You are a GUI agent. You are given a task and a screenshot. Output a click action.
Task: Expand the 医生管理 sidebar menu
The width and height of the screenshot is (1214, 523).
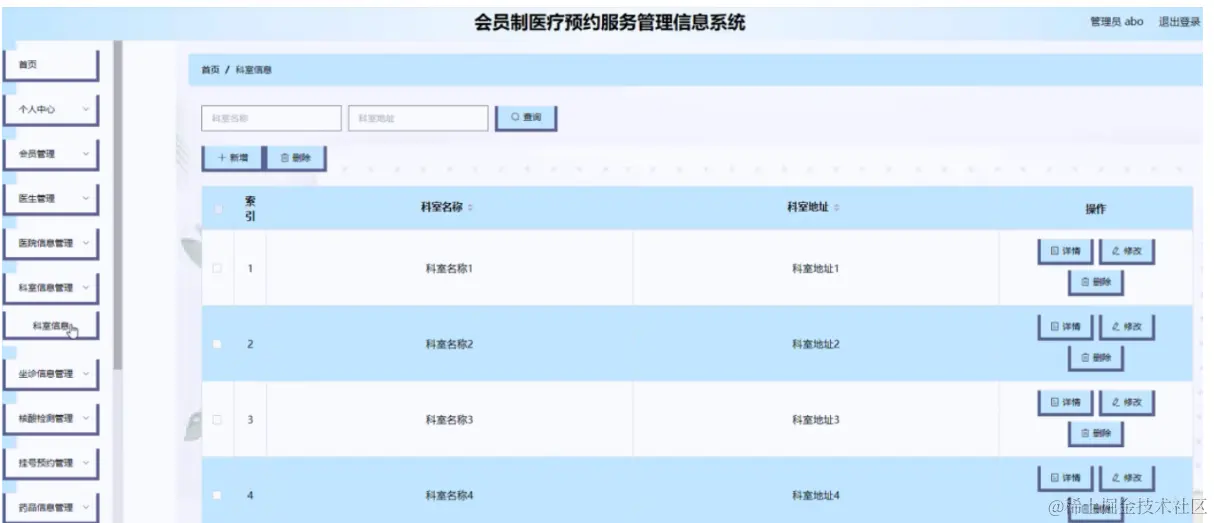51,198
